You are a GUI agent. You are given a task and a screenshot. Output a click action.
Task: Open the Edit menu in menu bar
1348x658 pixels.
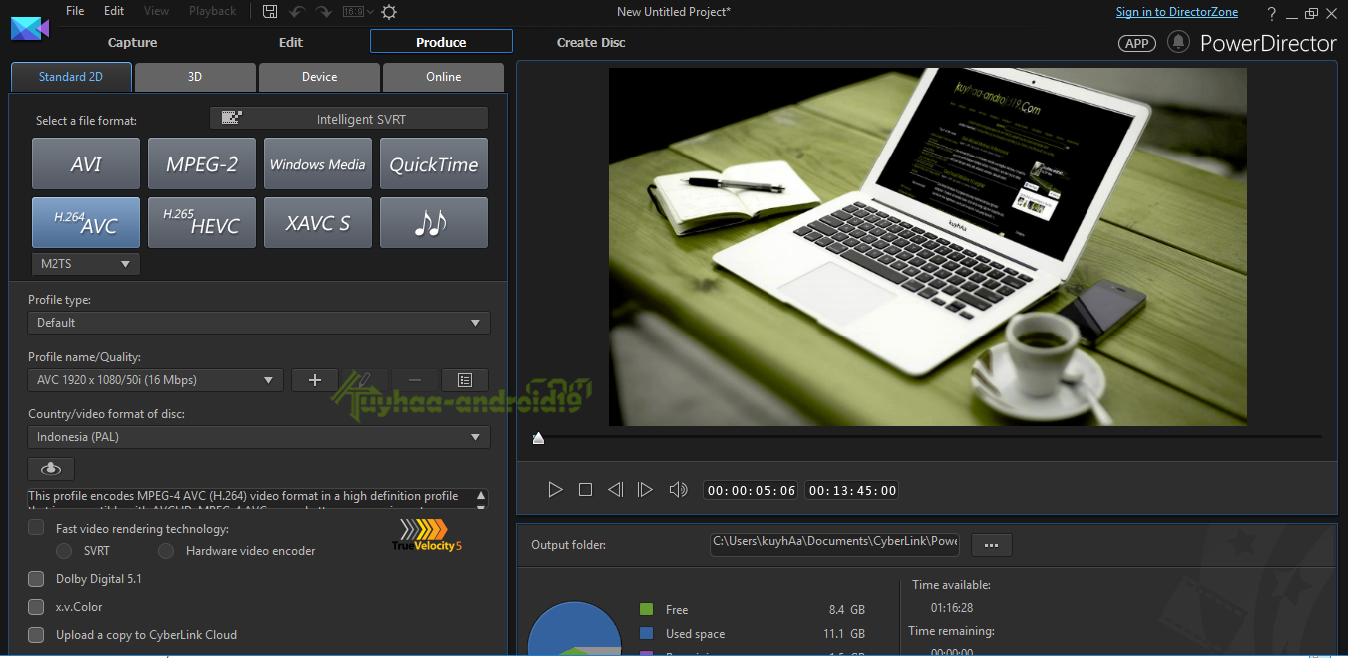[x=114, y=11]
